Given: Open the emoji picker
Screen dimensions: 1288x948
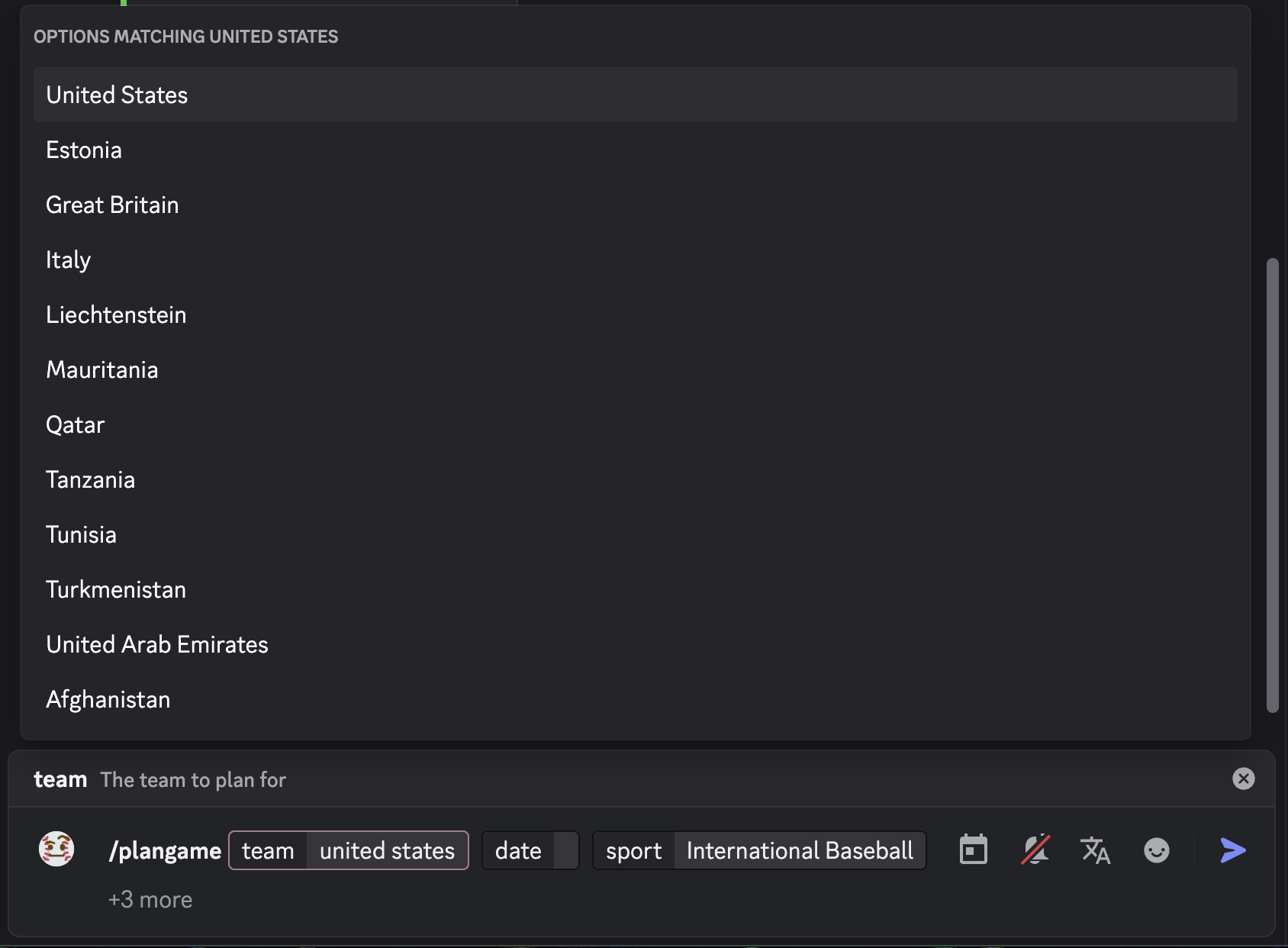Looking at the screenshot, I should coord(1156,850).
